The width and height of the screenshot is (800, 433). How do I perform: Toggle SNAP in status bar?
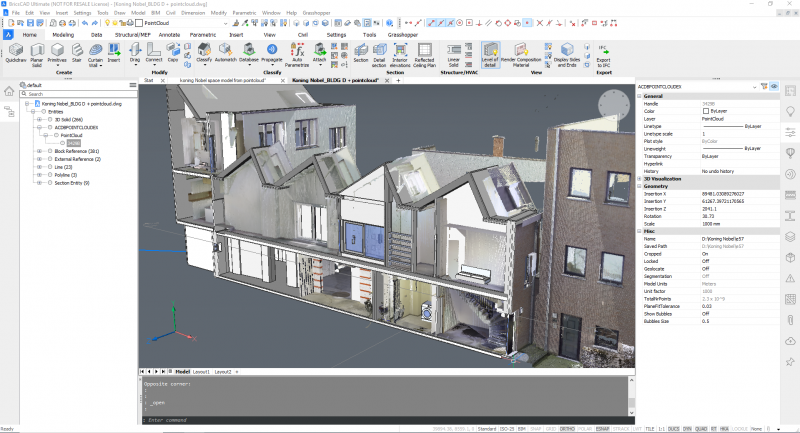click(x=536, y=429)
